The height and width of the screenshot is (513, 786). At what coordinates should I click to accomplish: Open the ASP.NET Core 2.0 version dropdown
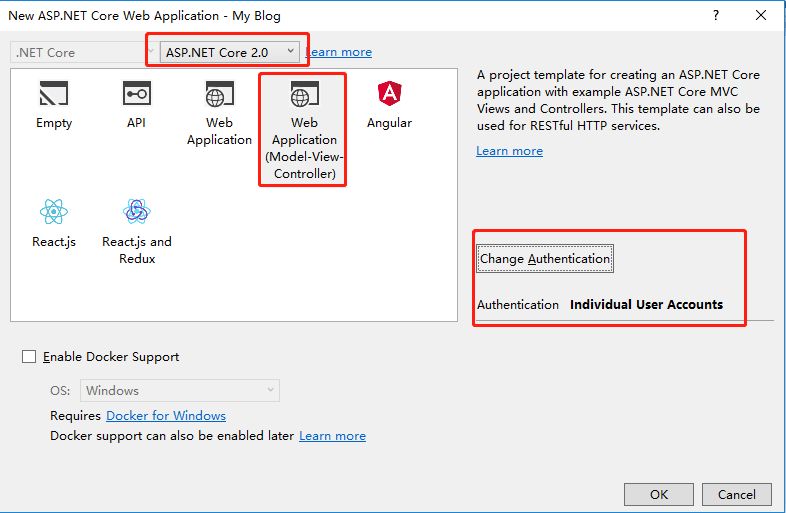tap(230, 52)
